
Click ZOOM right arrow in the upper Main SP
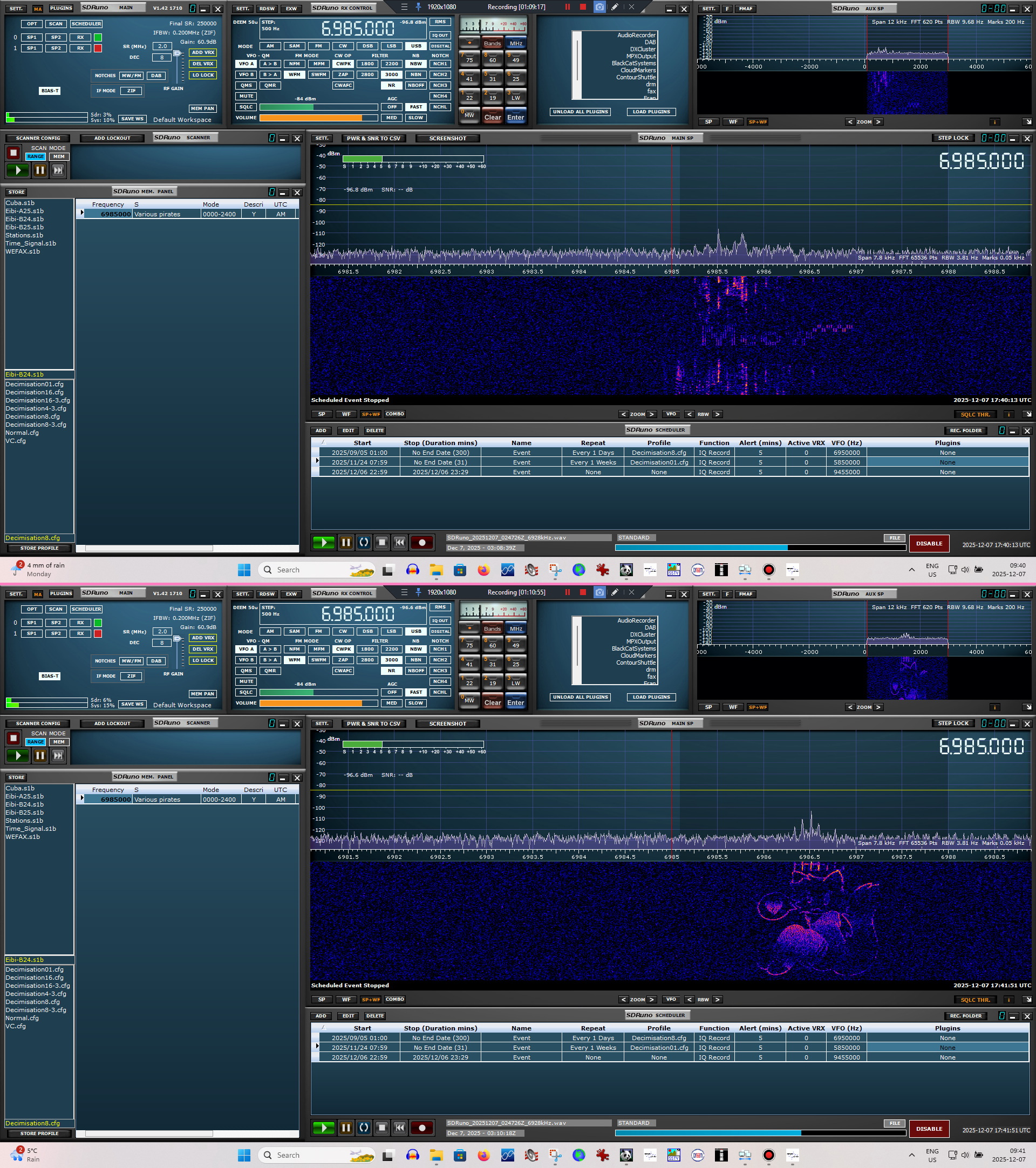pos(651,414)
